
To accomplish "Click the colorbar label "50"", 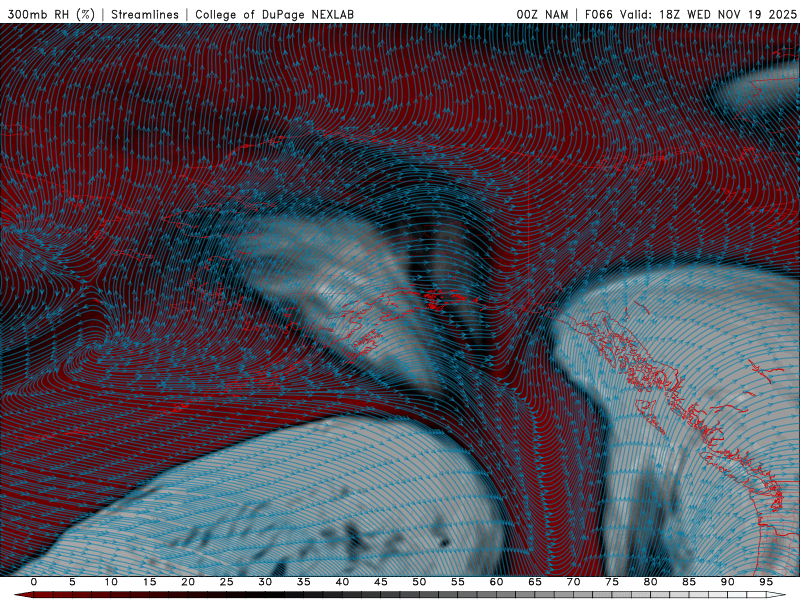I will click(419, 582).
